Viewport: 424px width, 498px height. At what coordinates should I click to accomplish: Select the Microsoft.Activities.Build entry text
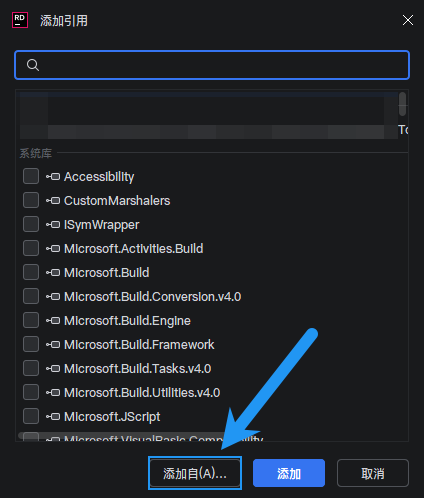pos(134,249)
